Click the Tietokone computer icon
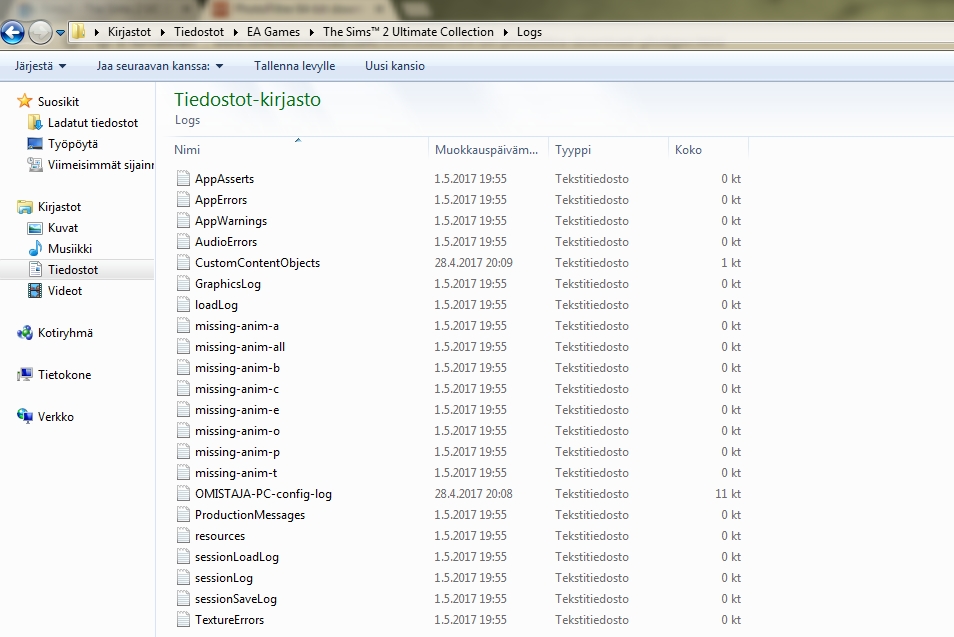The height and width of the screenshot is (637, 954). tap(25, 375)
